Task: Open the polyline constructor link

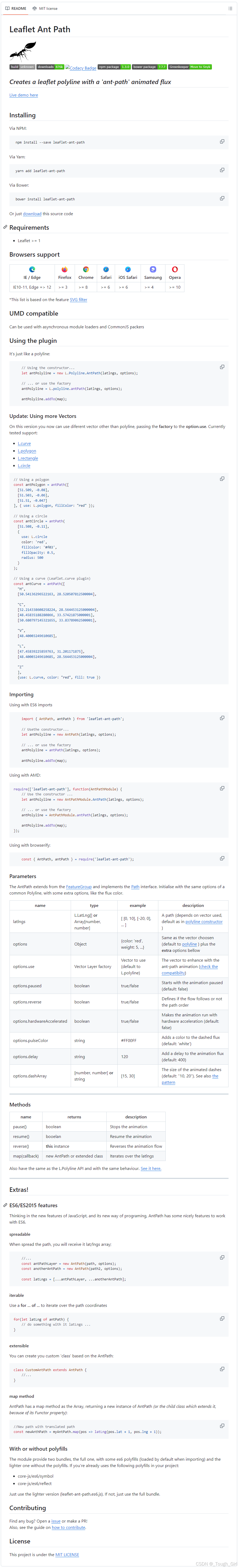Action: [204, 921]
